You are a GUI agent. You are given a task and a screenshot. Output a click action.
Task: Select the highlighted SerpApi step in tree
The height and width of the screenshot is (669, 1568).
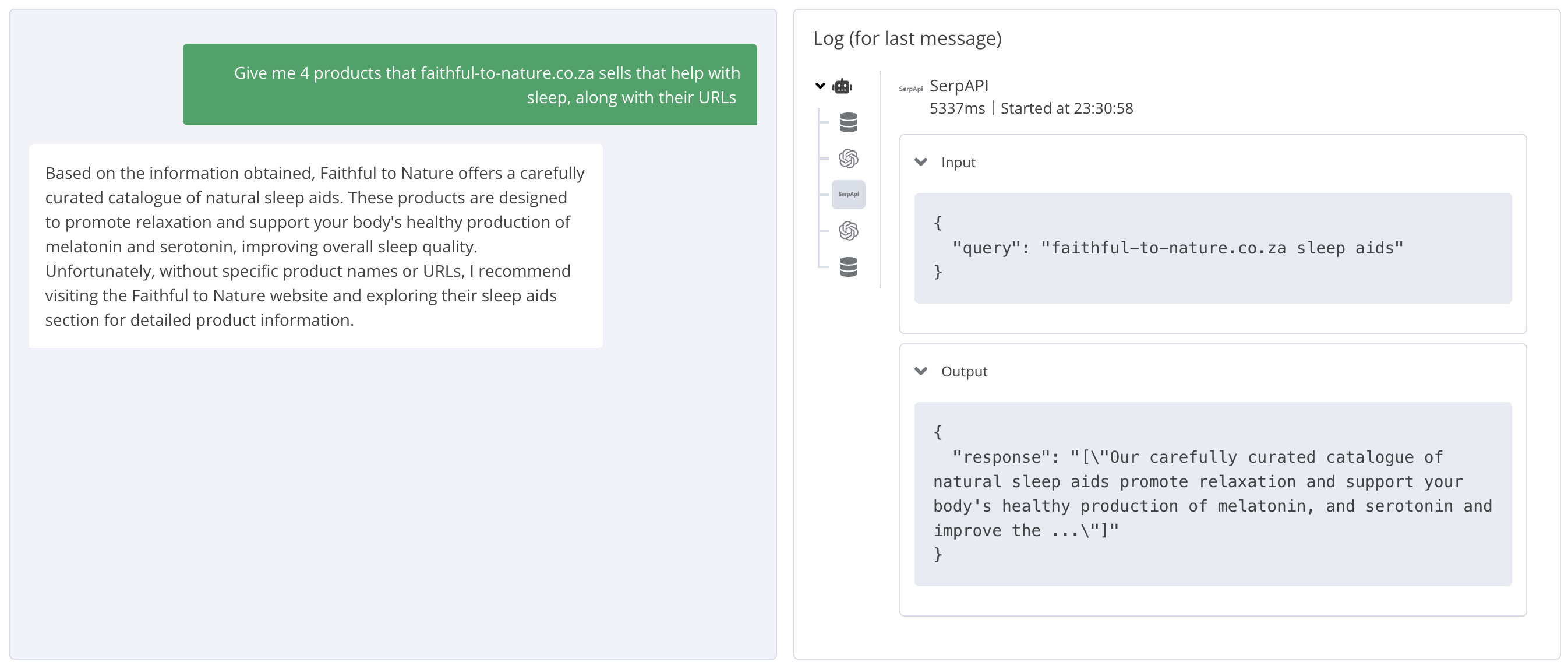tap(849, 194)
